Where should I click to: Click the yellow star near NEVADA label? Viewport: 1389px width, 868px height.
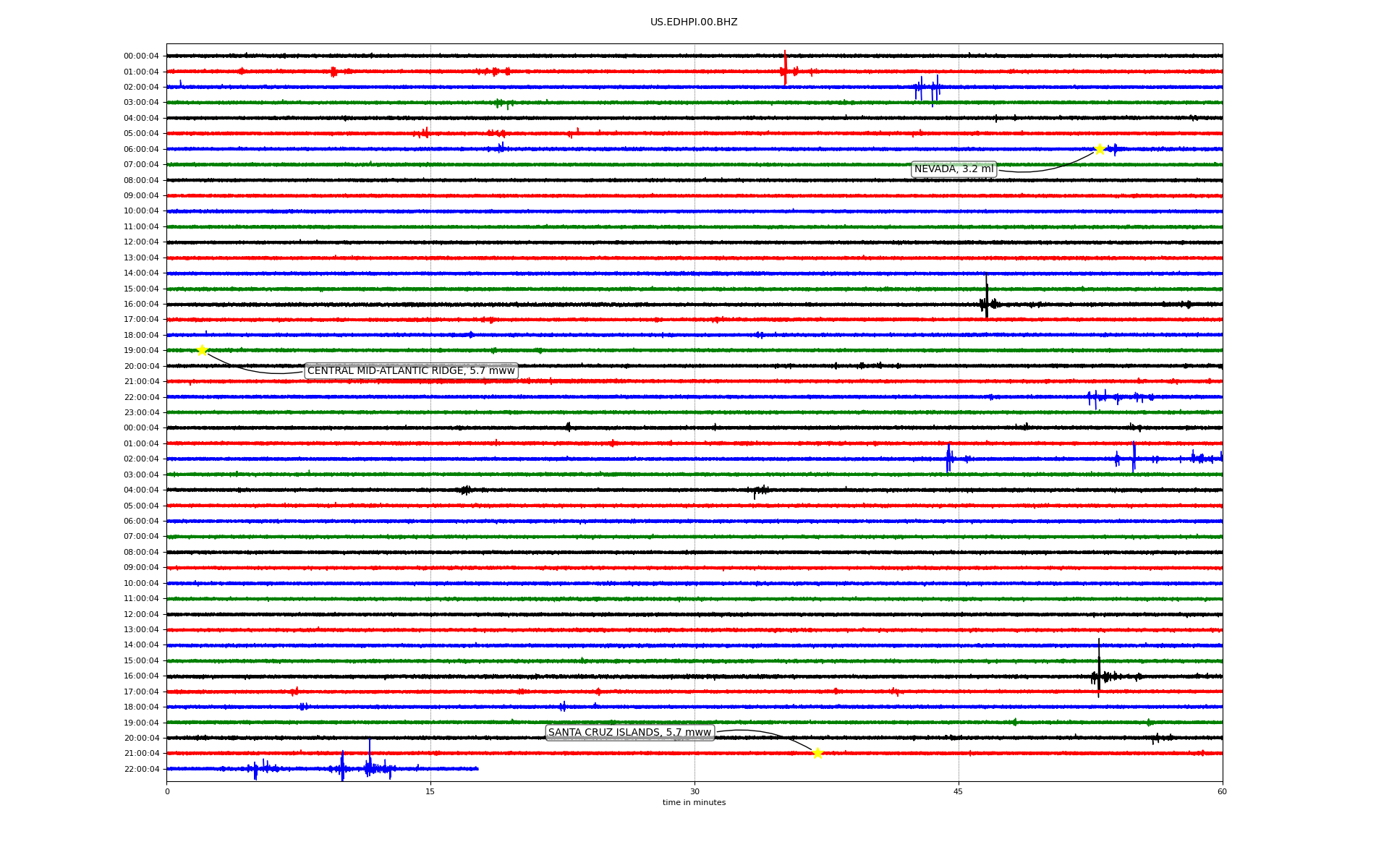pyautogui.click(x=1100, y=149)
